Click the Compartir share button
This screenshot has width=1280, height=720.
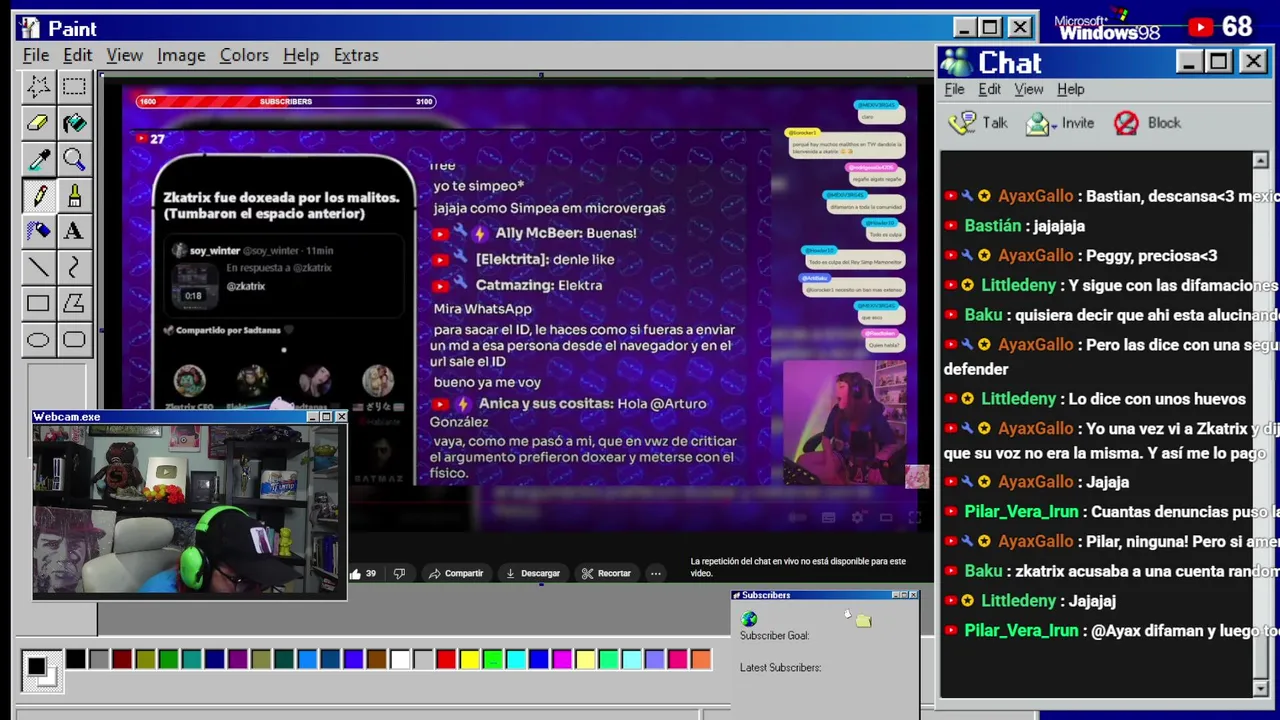point(456,573)
